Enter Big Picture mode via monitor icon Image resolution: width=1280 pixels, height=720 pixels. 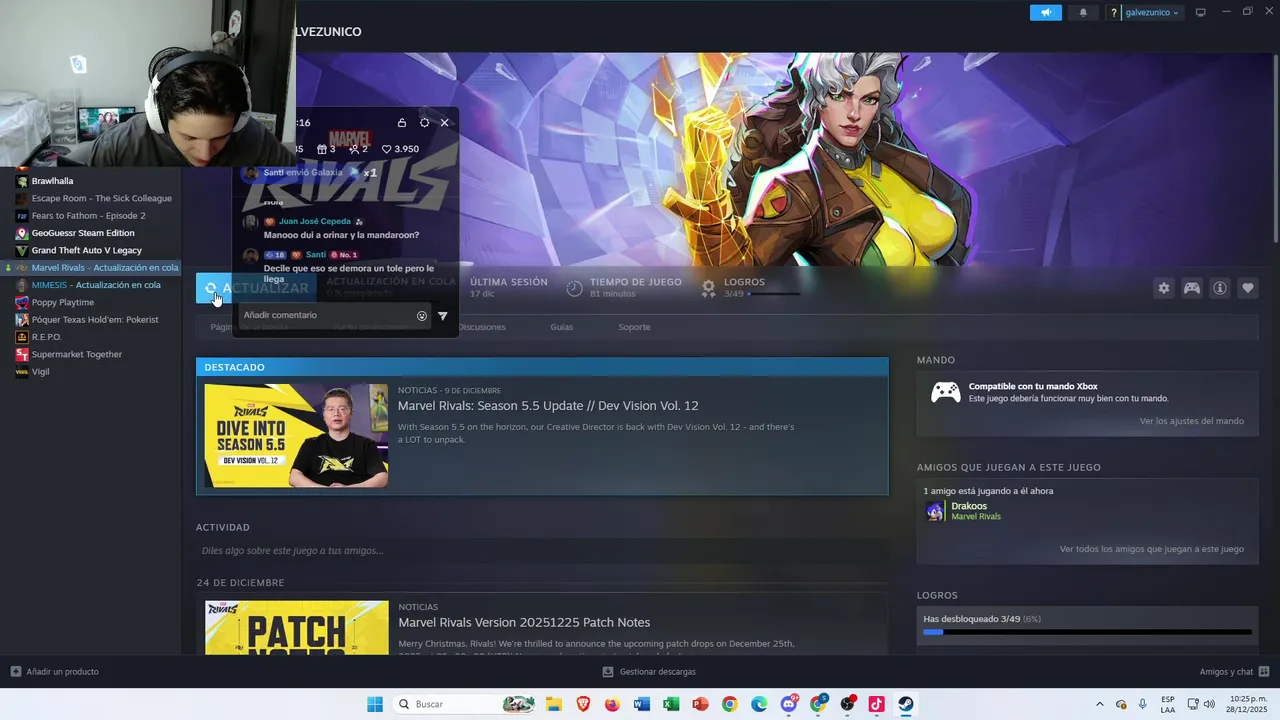pyautogui.click(x=1201, y=13)
